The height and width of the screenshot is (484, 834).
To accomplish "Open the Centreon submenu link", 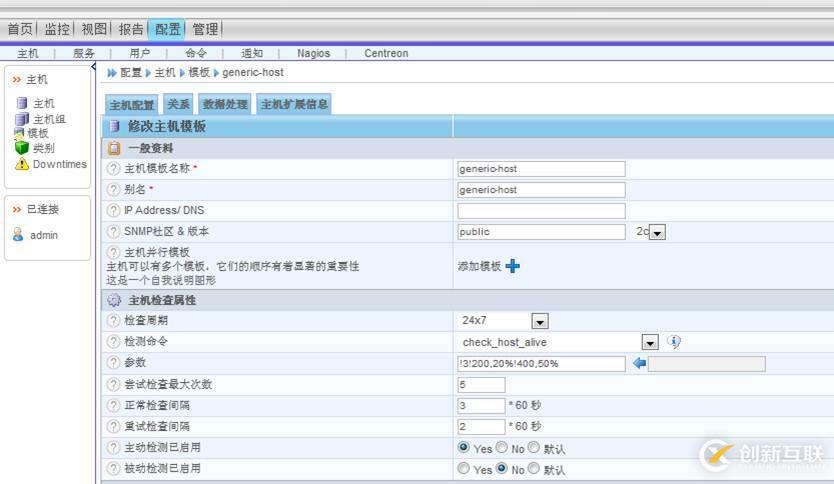I will coord(386,53).
